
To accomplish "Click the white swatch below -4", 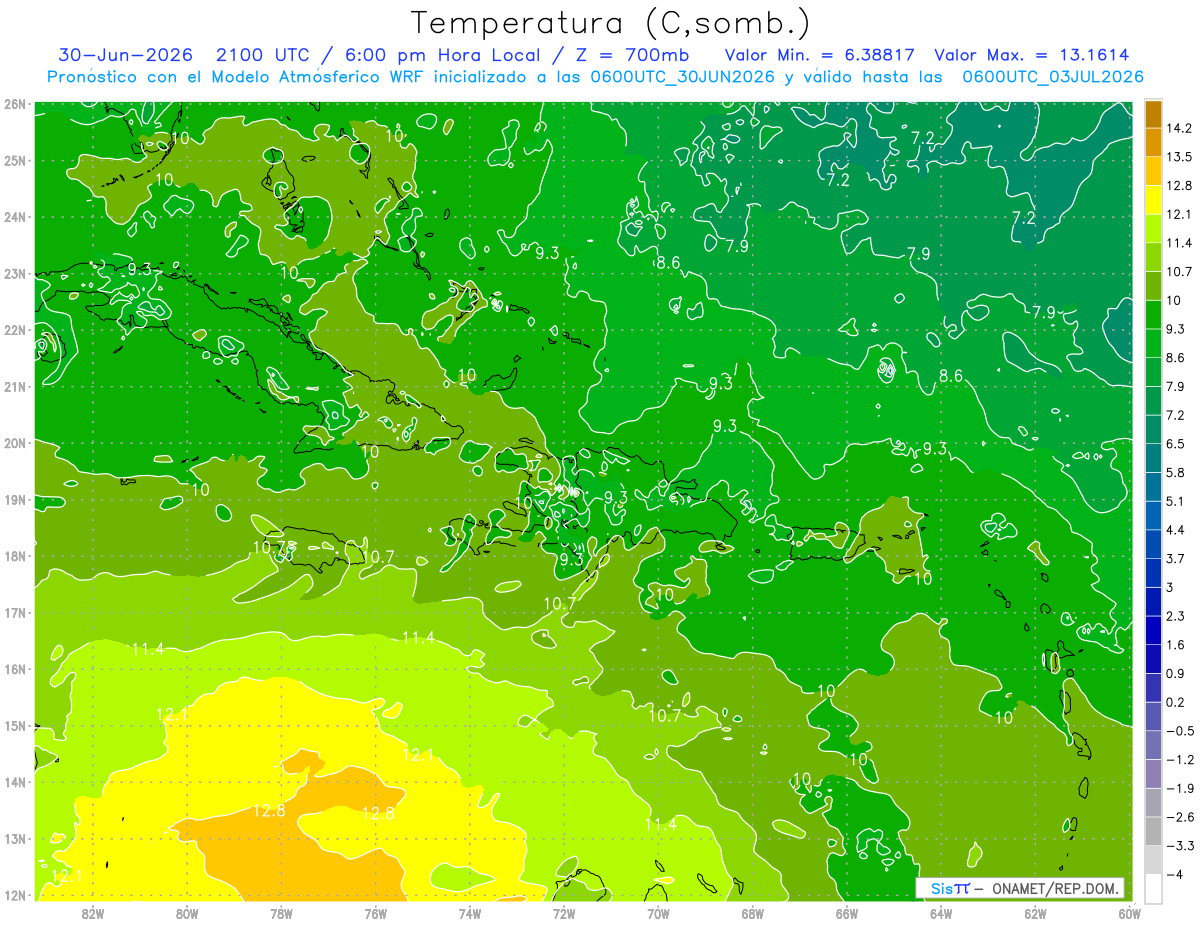I will (x=1153, y=888).
